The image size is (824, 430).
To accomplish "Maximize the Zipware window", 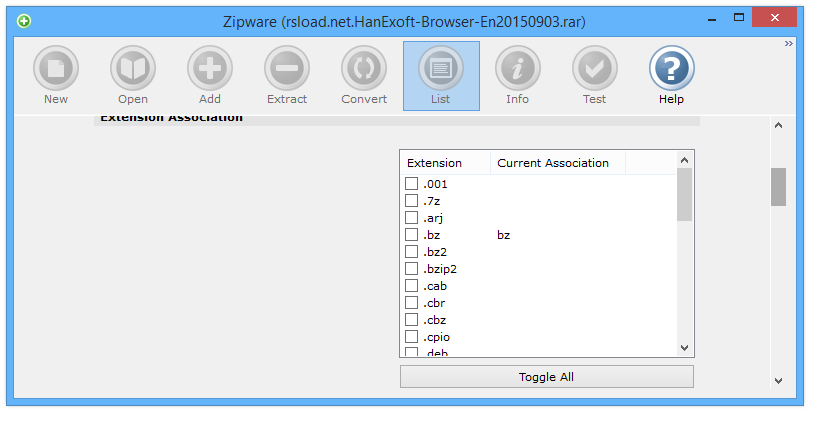I will pos(739,17).
